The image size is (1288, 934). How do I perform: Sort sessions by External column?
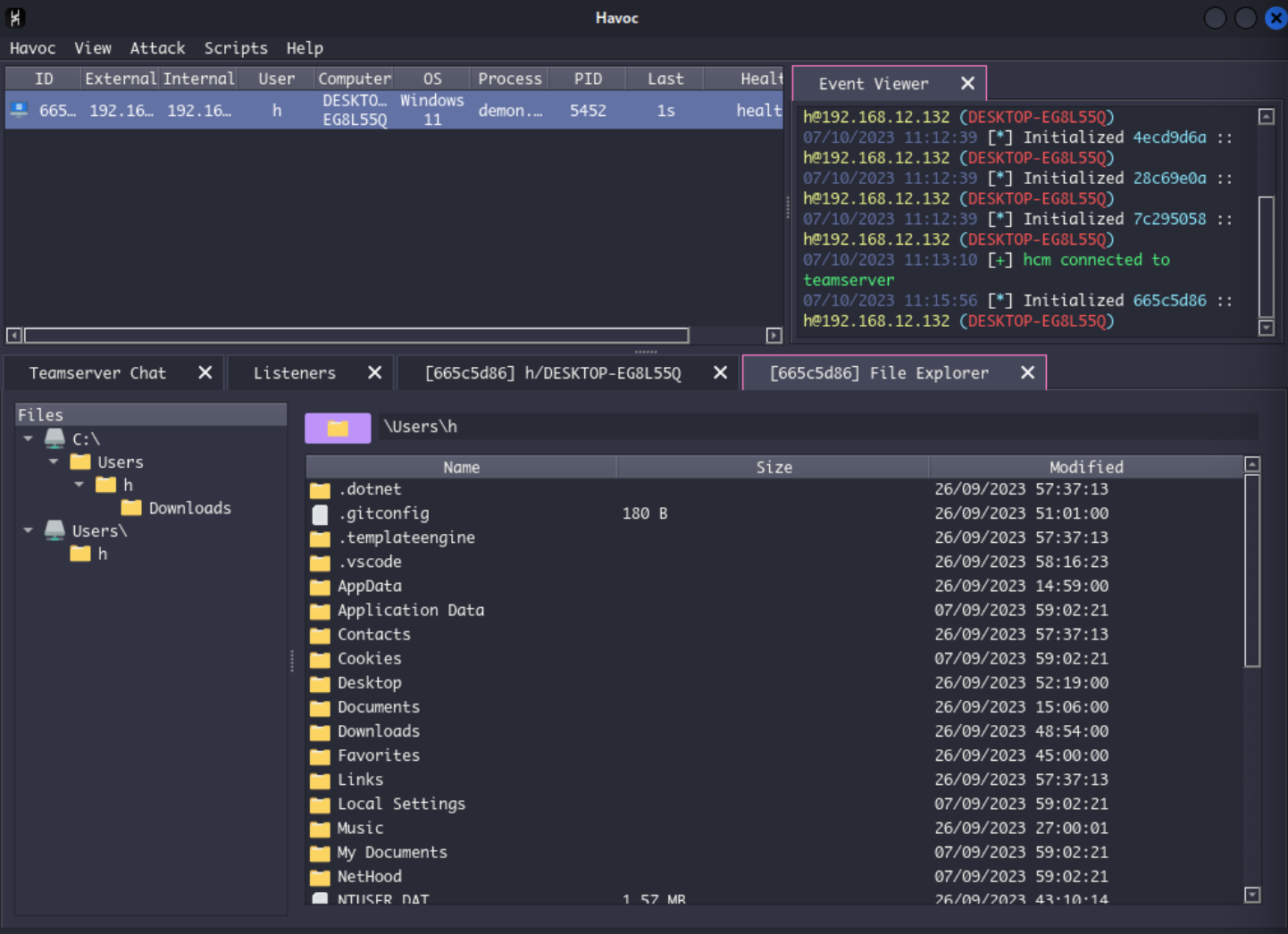(121, 79)
